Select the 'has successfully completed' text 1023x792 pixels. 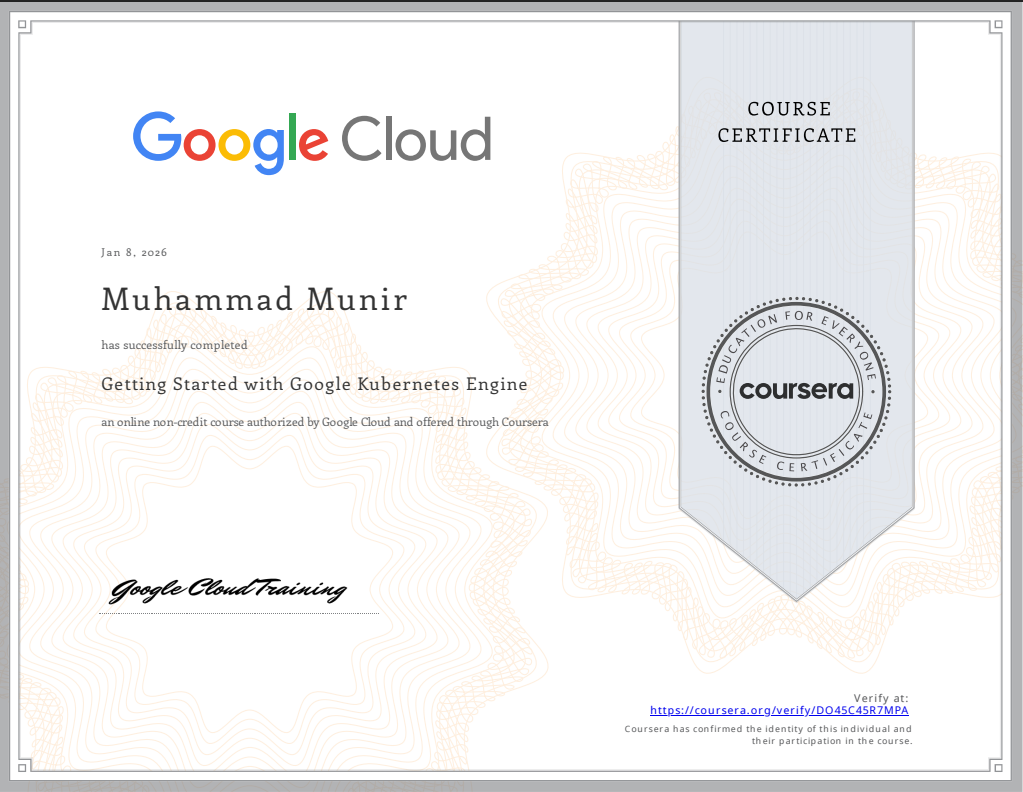(x=173, y=345)
